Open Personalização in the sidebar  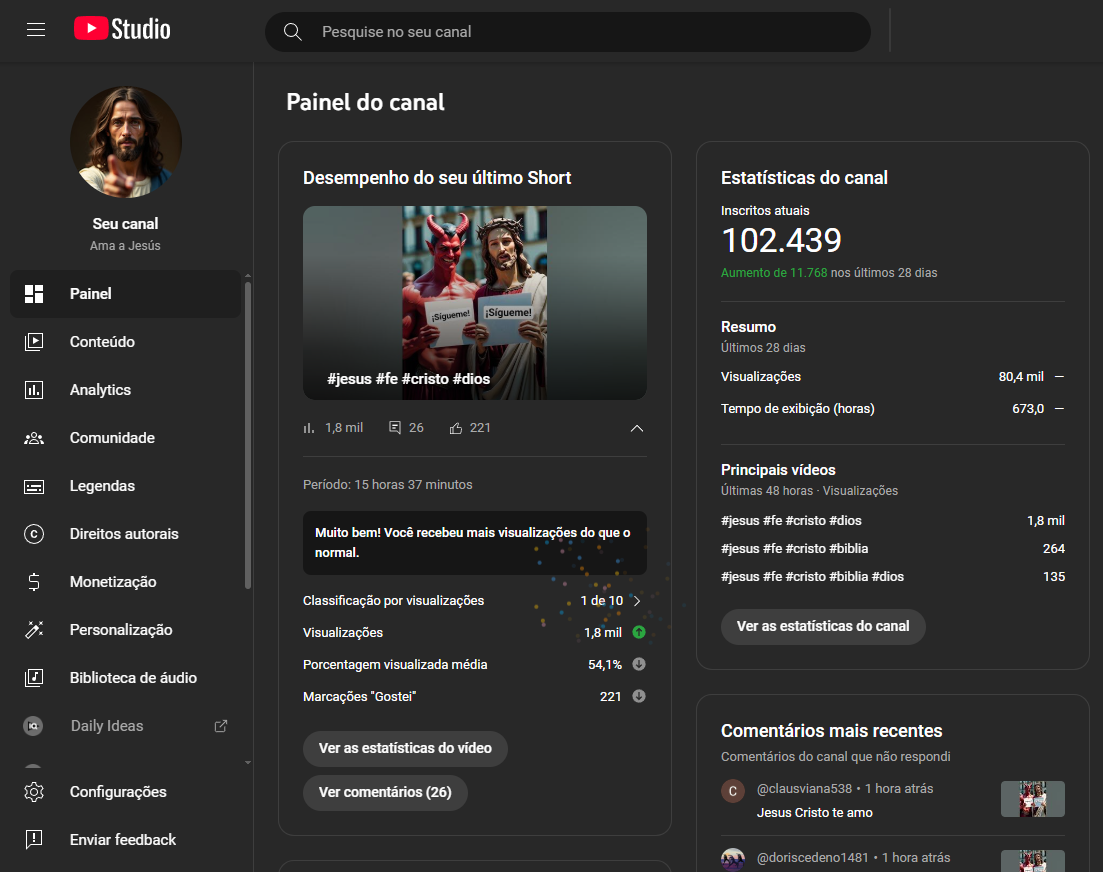(125, 630)
